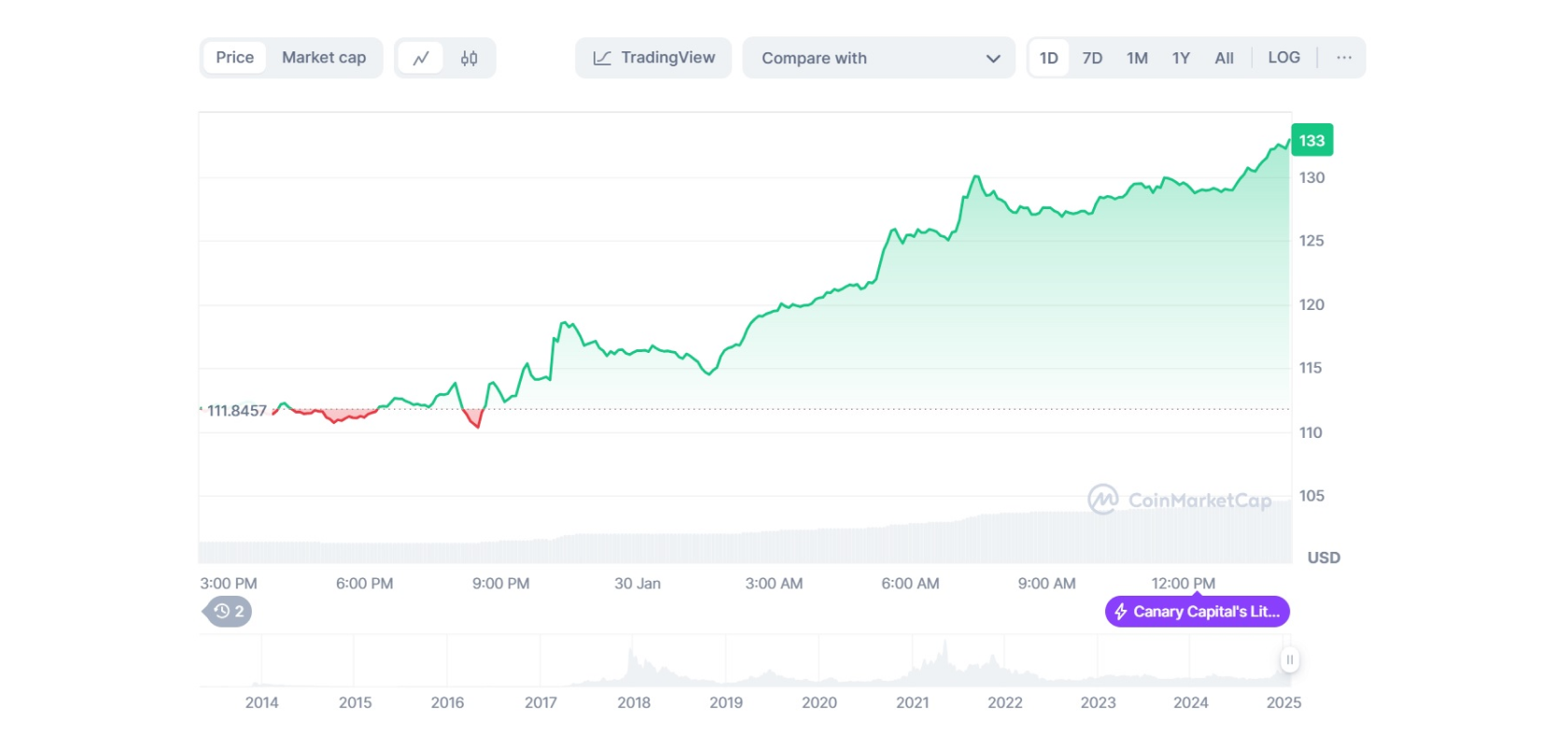This screenshot has height=747, width=1568.
Task: Select the All time range
Action: coord(1225,58)
